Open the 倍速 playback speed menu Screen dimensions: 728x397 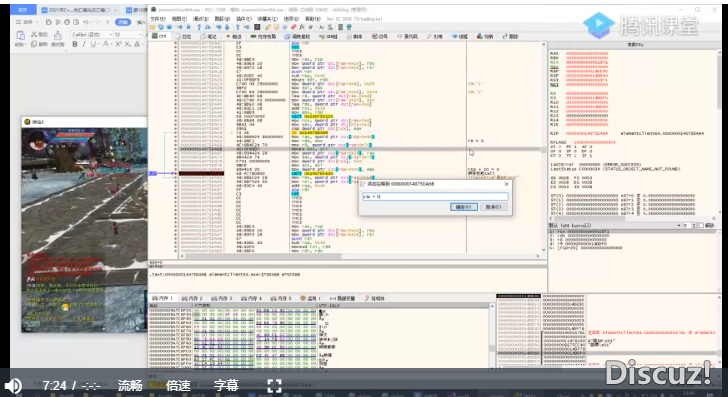click(178, 385)
